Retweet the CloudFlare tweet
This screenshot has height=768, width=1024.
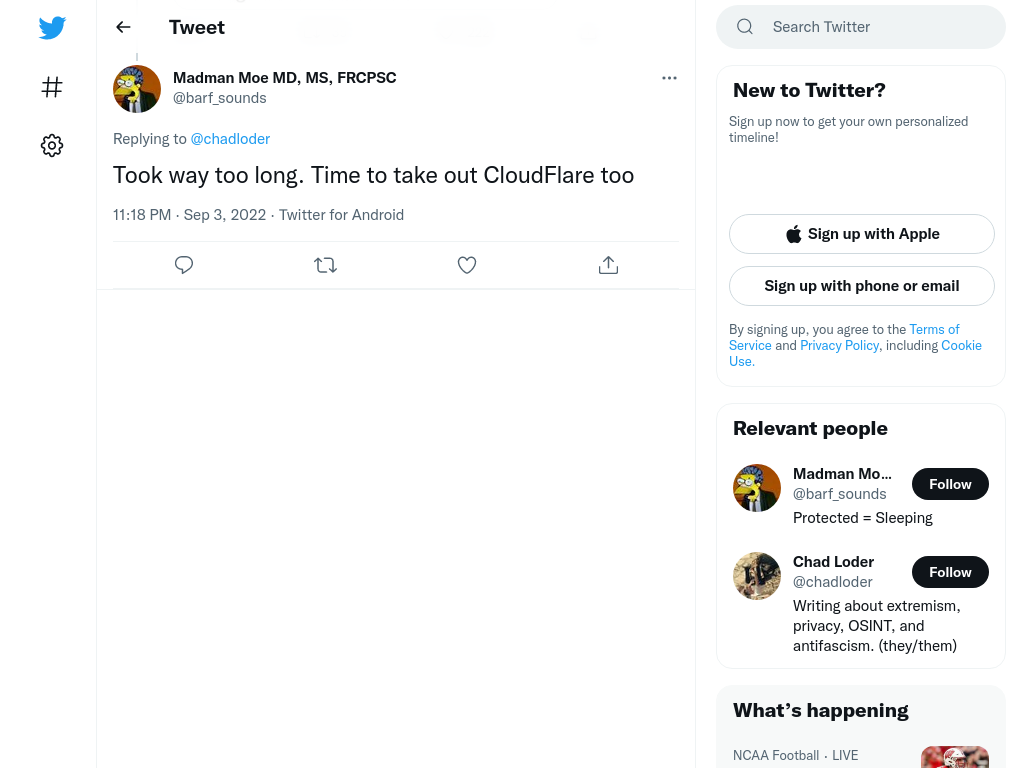325,265
